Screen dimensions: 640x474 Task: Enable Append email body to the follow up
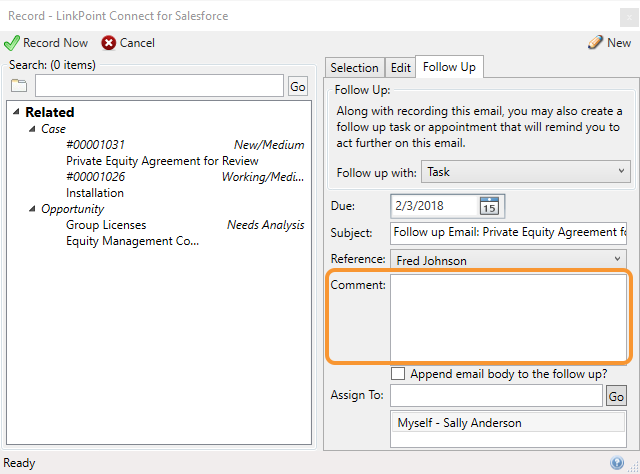[x=398, y=374]
